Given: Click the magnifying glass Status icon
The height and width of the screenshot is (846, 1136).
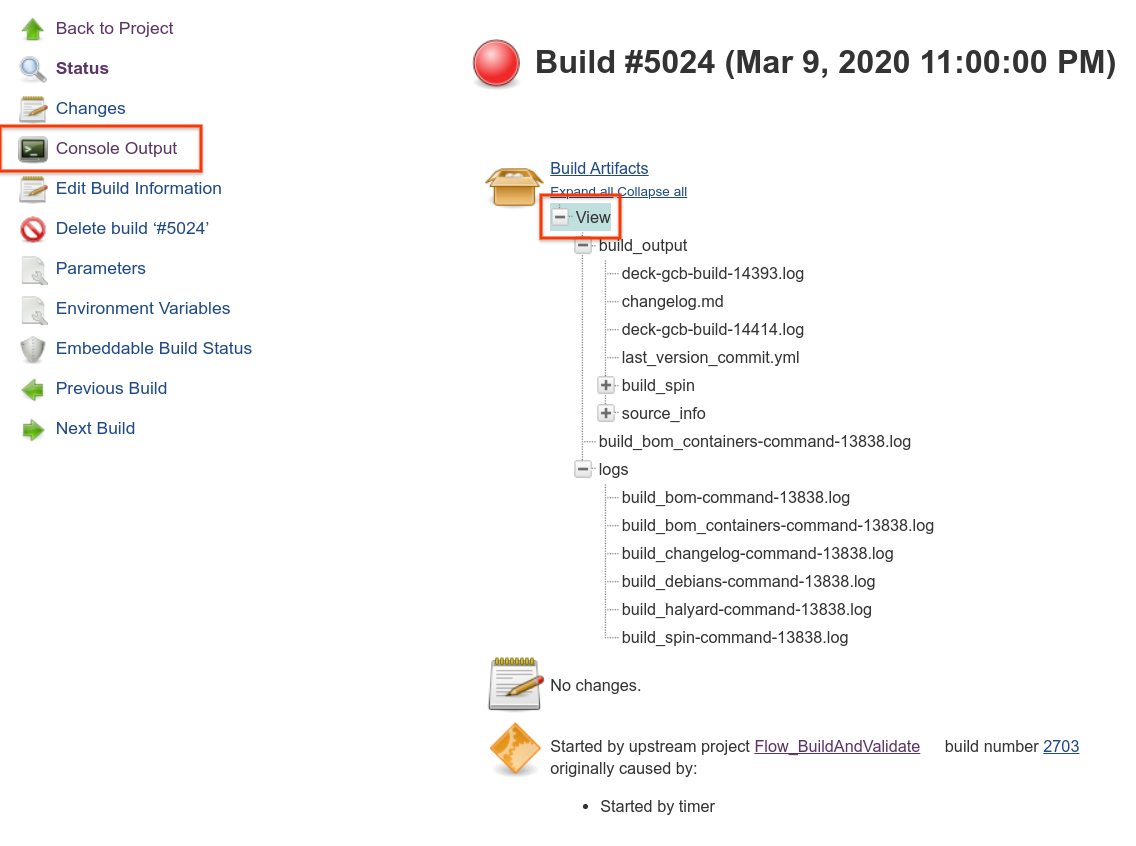Looking at the screenshot, I should click(x=33, y=69).
